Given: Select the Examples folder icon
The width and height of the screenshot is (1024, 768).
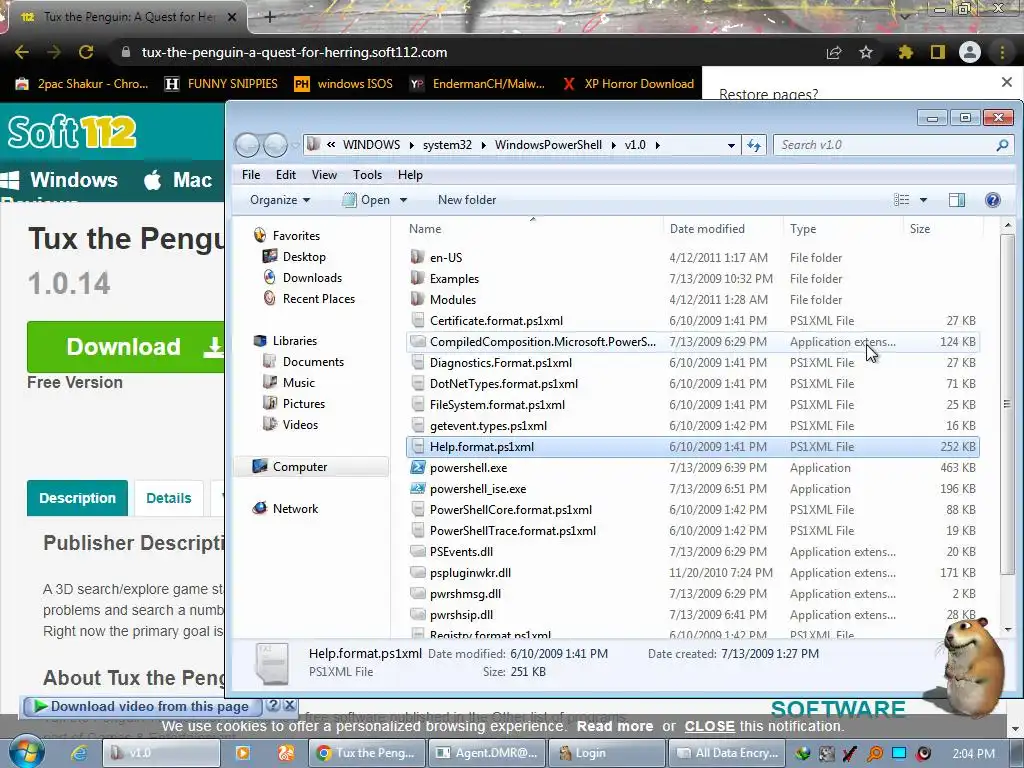Looking at the screenshot, I should [418, 278].
